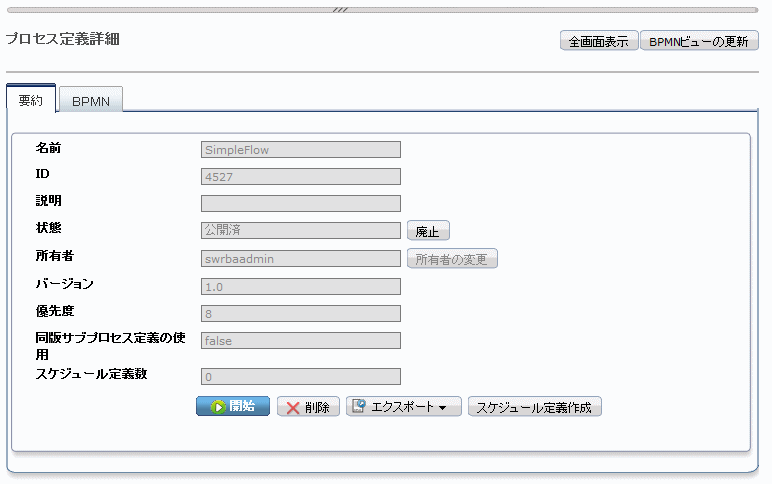772x484 pixels.
Task: Click the 所有者 label
Action: coord(55,256)
